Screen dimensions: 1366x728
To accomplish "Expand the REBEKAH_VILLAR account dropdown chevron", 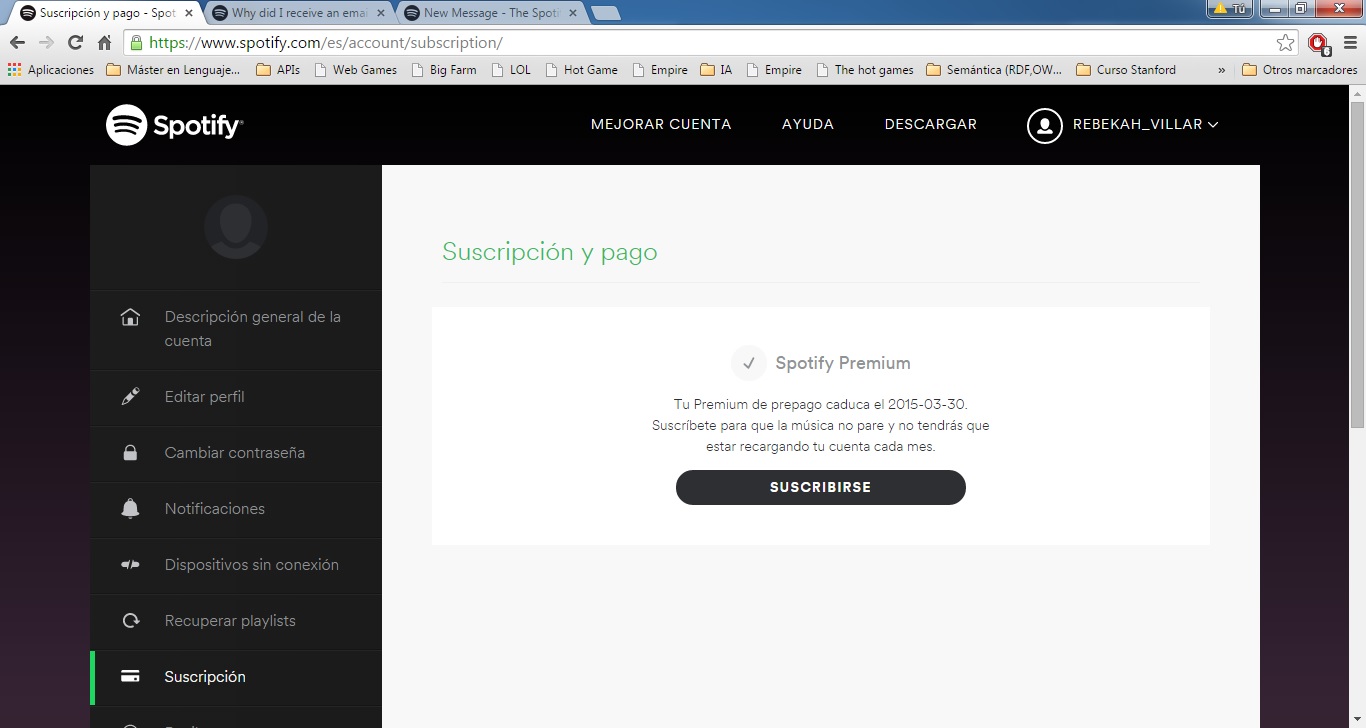I will point(1213,125).
